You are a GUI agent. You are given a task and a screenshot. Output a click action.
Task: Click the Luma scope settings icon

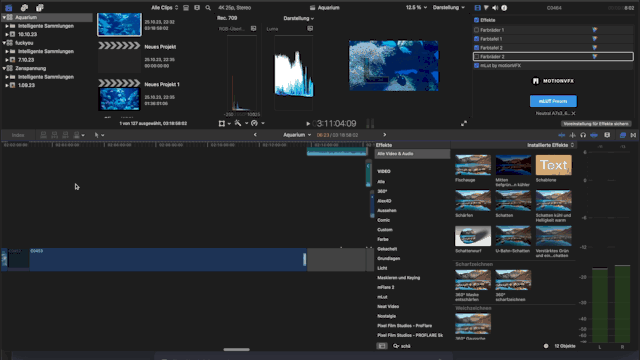pyautogui.click(x=310, y=29)
